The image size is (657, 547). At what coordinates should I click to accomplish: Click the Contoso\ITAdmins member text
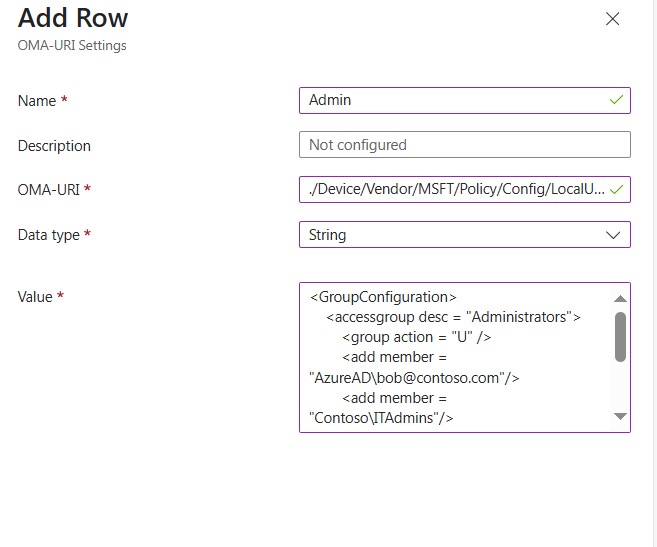click(381, 418)
